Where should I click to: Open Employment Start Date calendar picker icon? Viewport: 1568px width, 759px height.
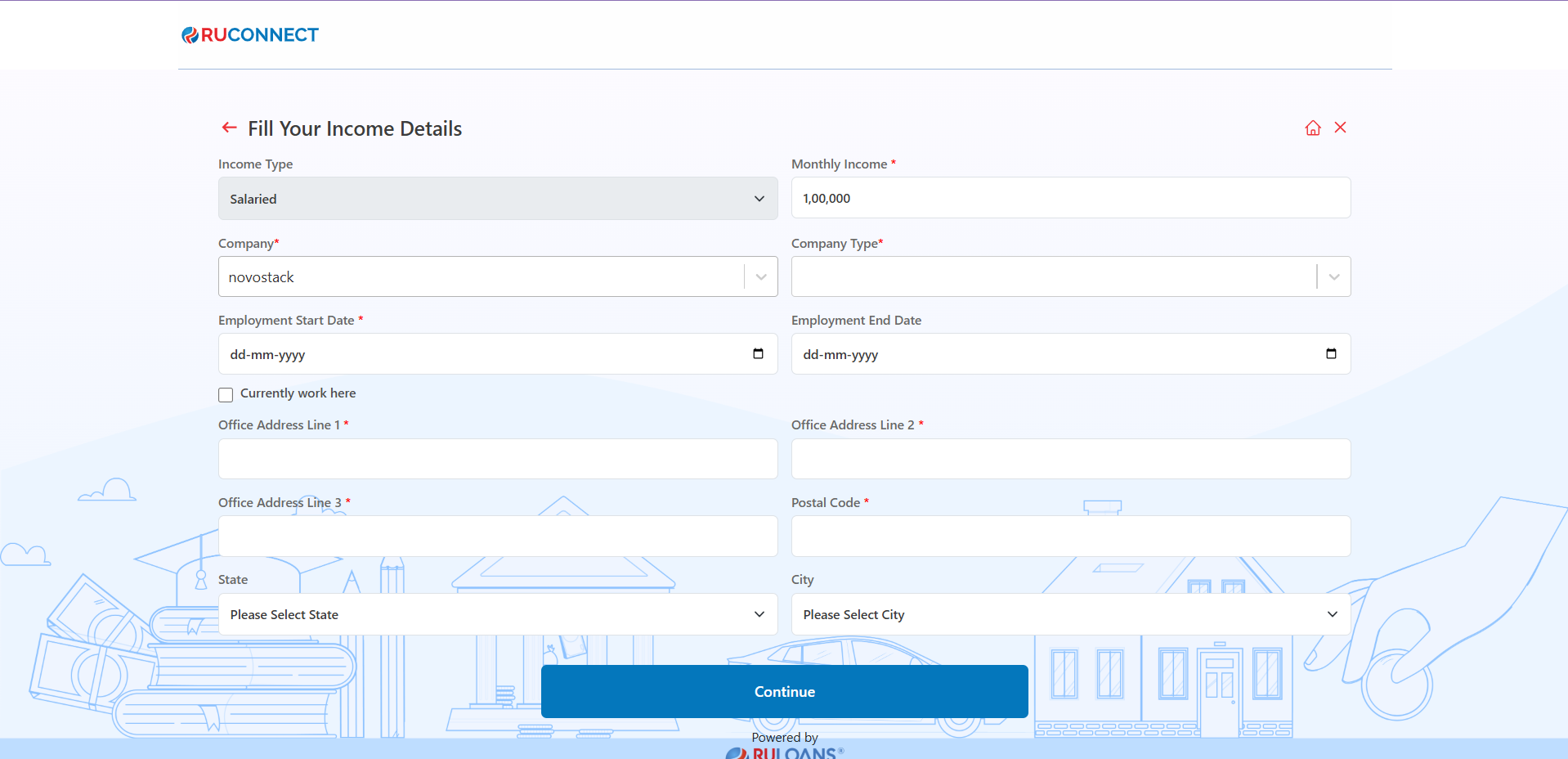758,354
